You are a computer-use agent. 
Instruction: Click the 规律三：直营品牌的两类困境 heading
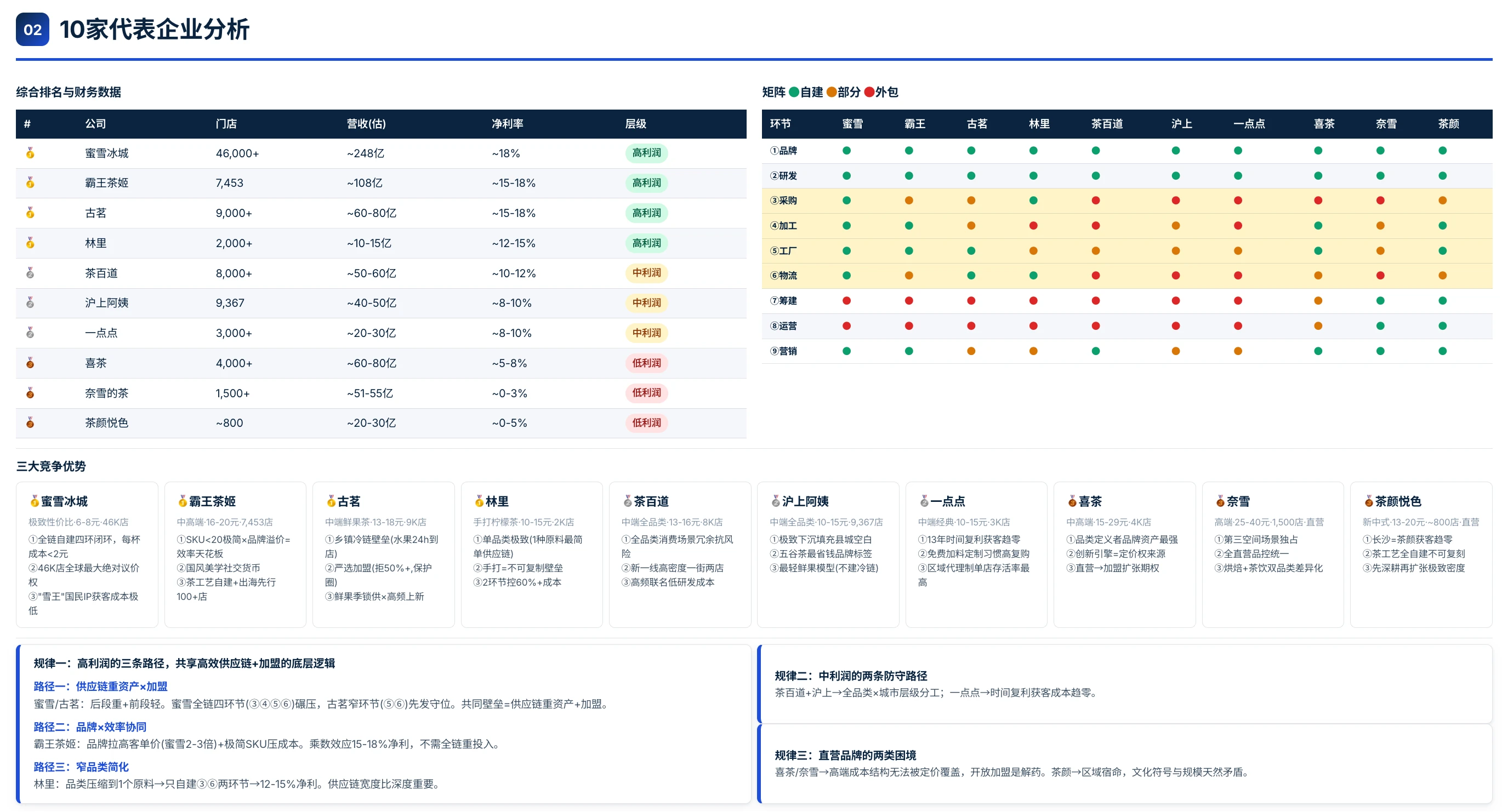[845, 756]
